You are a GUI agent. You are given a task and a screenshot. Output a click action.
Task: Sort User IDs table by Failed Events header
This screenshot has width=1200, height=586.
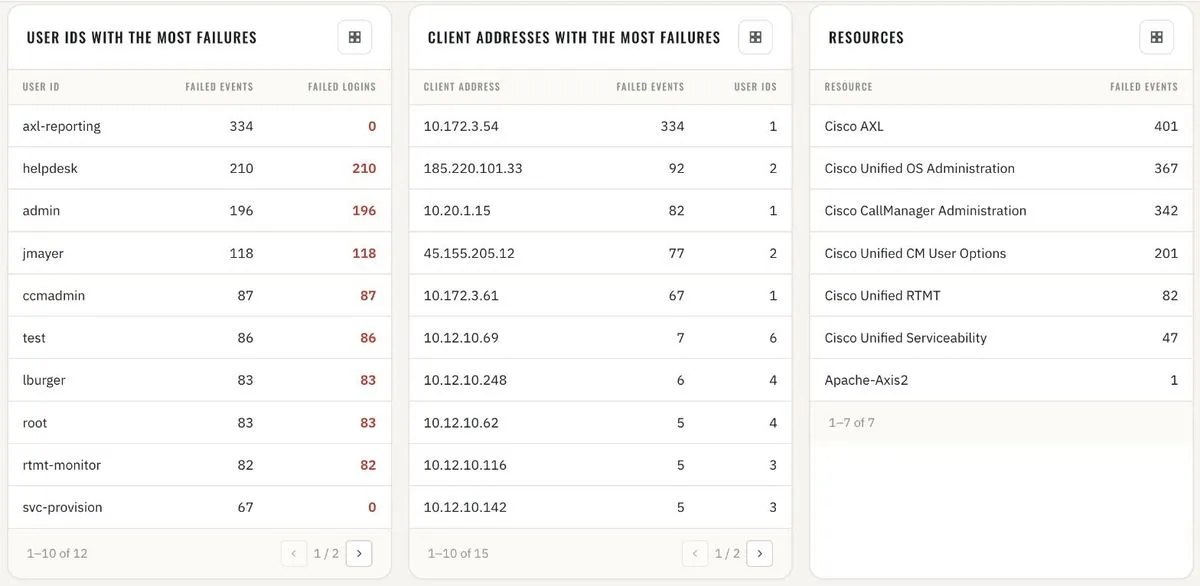pyautogui.click(x=219, y=87)
